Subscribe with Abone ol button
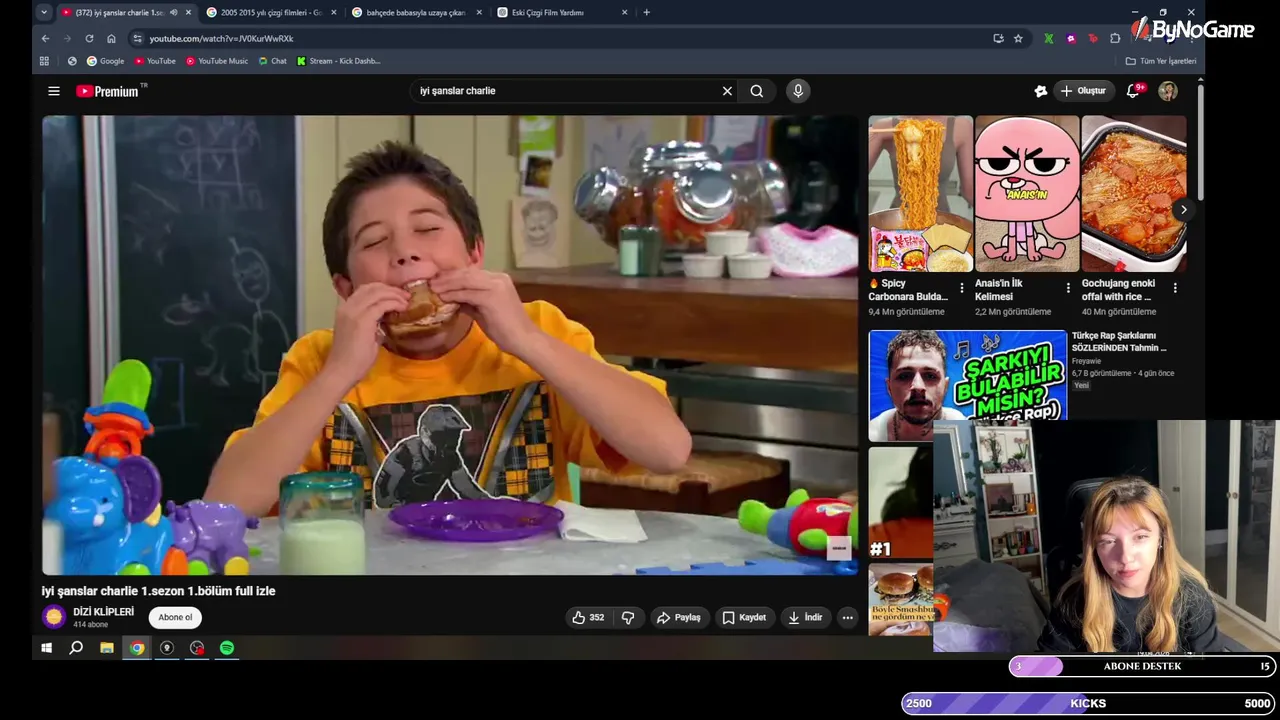The height and width of the screenshot is (720, 1280). 175,618
